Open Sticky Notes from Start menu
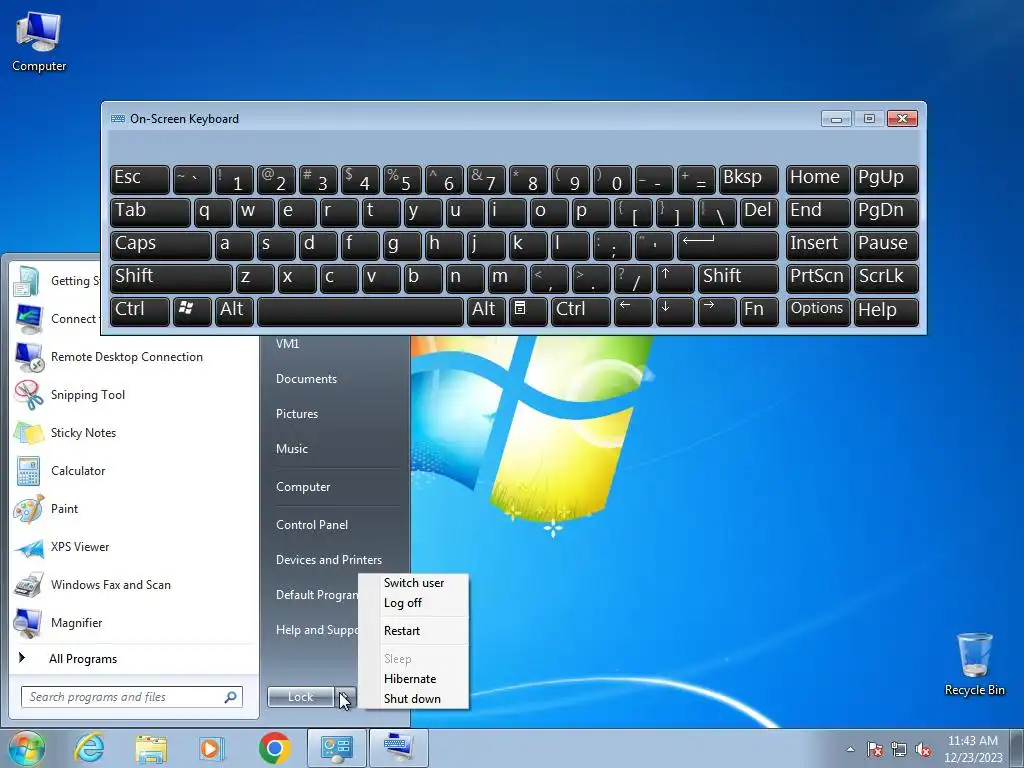This screenshot has height=768, width=1024. (x=134, y=432)
